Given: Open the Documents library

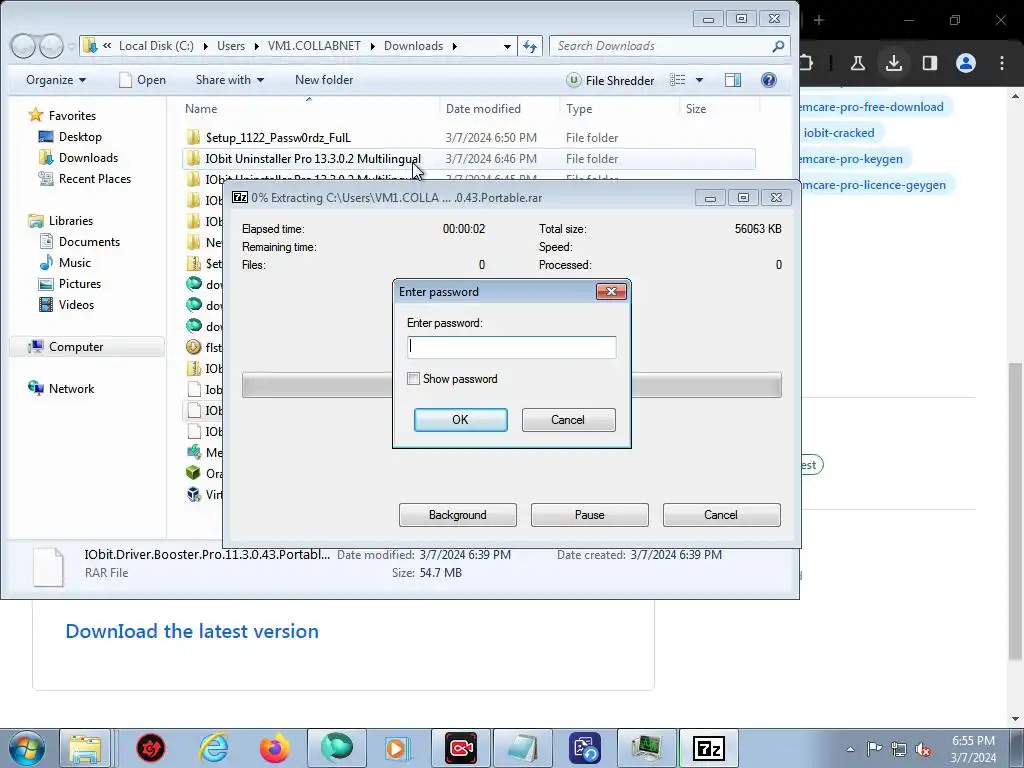Looking at the screenshot, I should pos(89,242).
